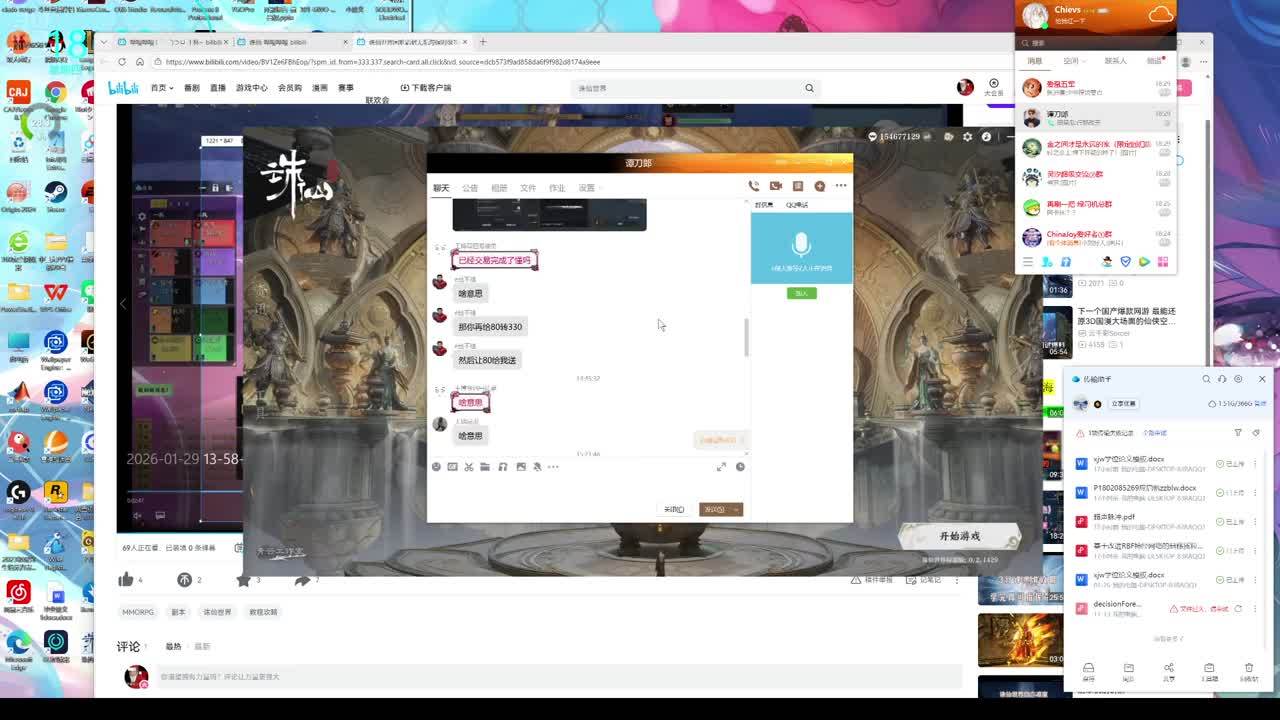The width and height of the screenshot is (1280, 720).
Task: Open the transfer helper settings gear
Action: (x=1238, y=379)
